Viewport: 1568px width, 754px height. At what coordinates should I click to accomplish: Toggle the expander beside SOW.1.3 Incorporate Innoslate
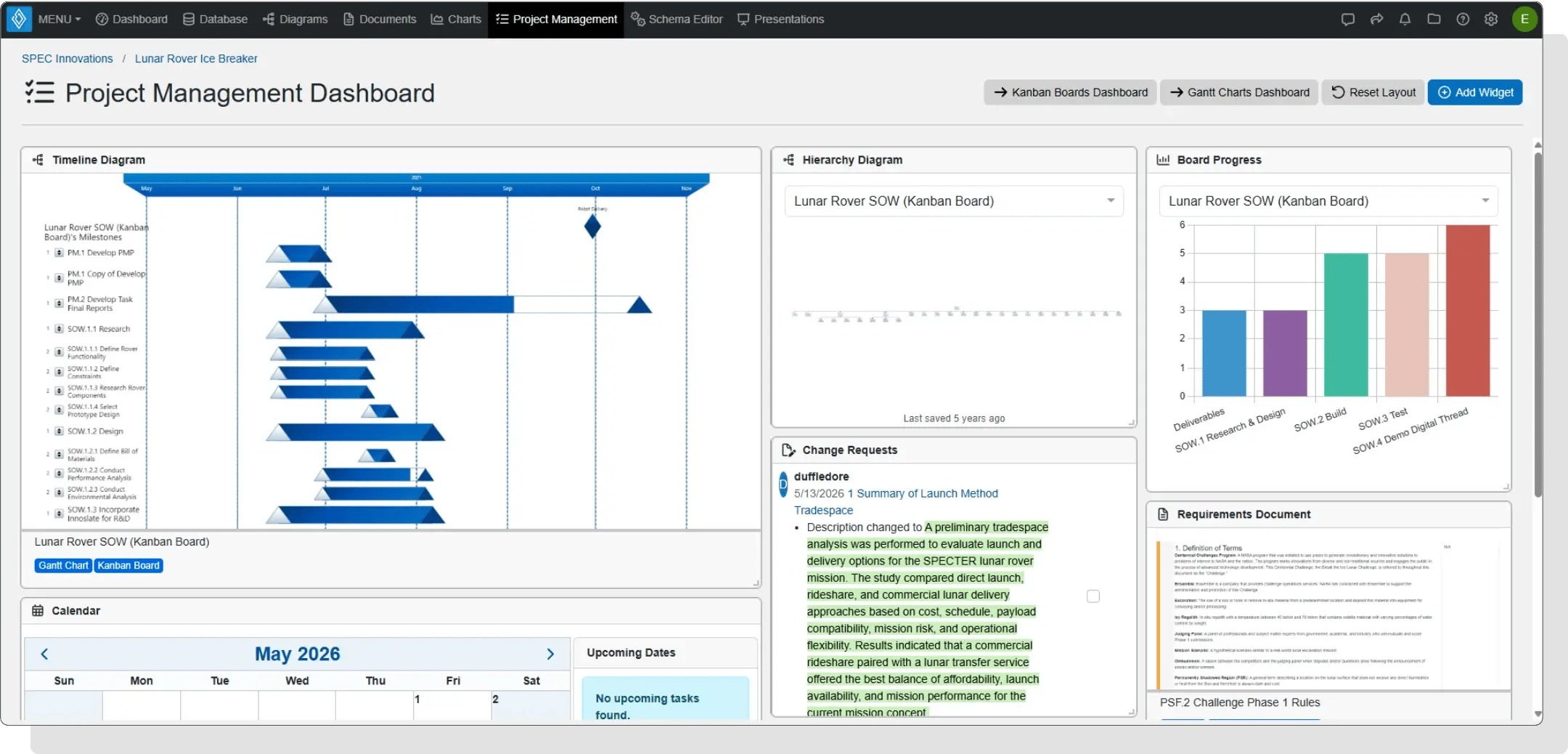pyautogui.click(x=59, y=514)
